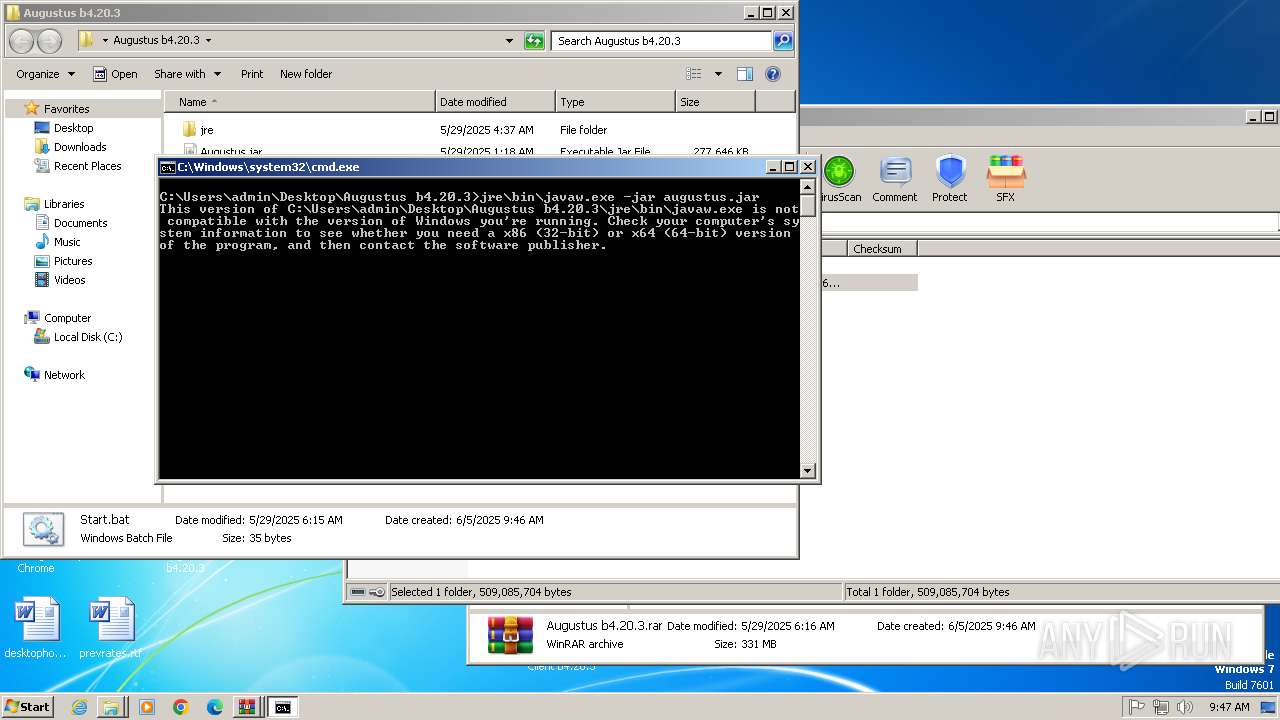Create a New folder
Viewport: 1280px width, 720px height.
coord(306,74)
